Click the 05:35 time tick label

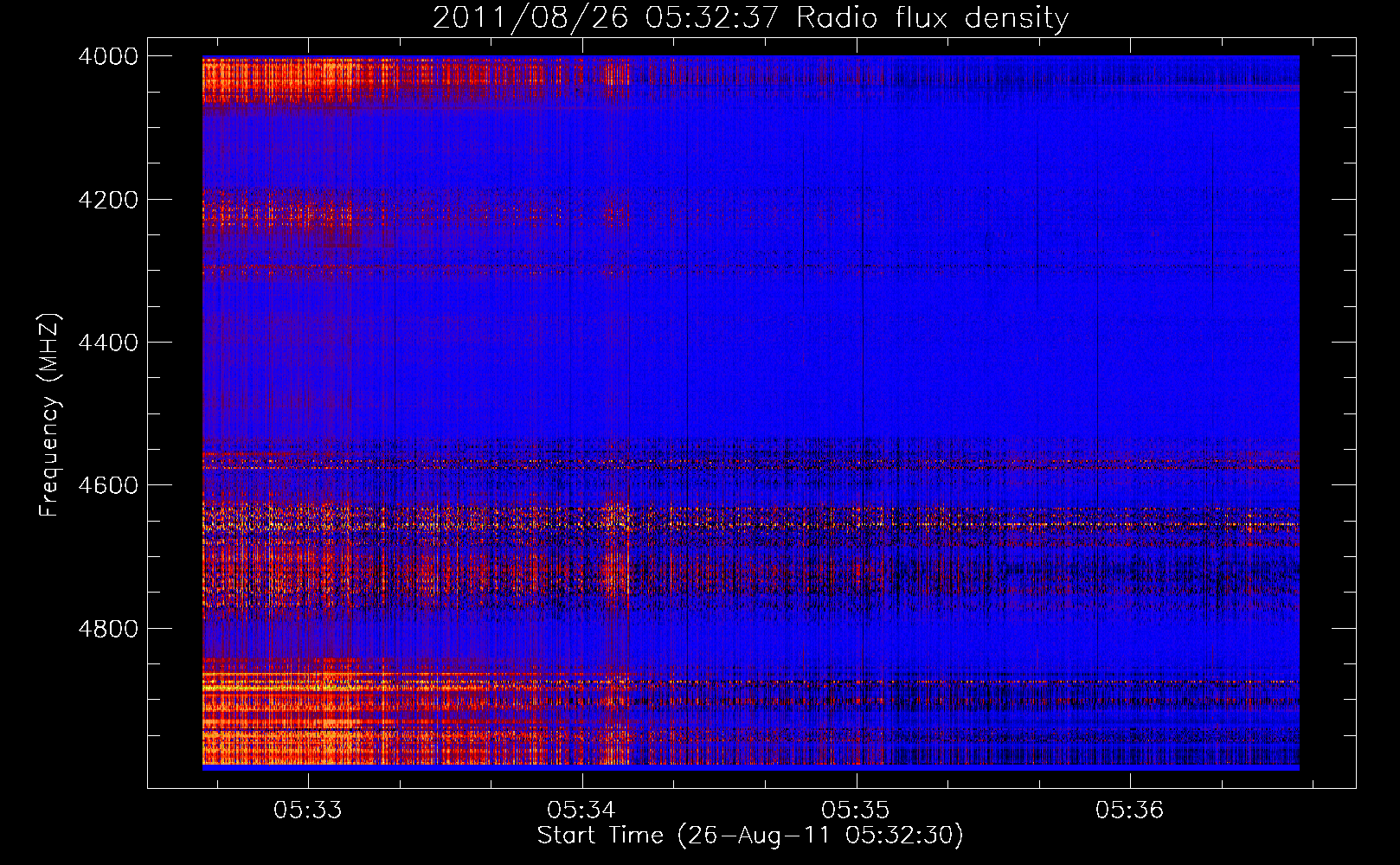click(856, 811)
